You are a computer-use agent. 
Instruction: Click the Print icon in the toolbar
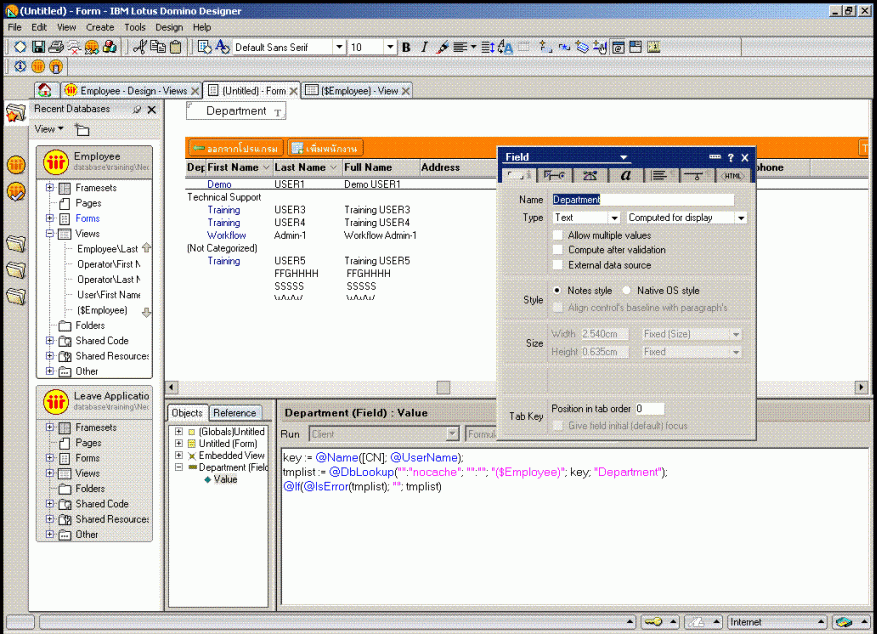coord(56,48)
